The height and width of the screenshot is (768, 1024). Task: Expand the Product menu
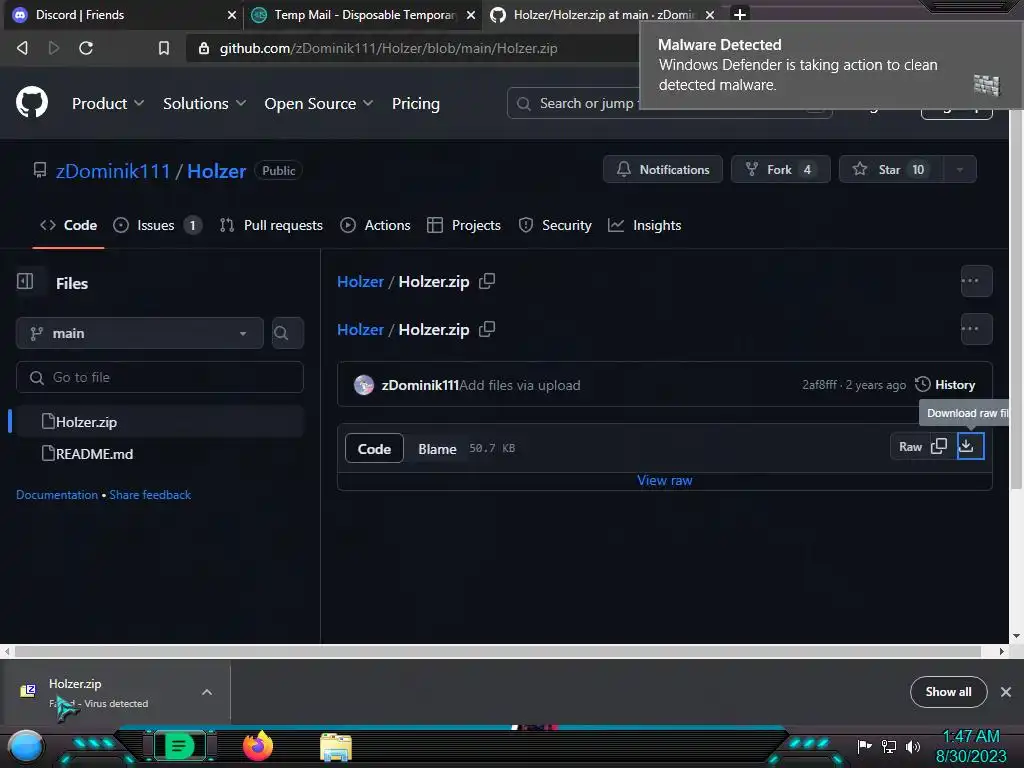108,103
